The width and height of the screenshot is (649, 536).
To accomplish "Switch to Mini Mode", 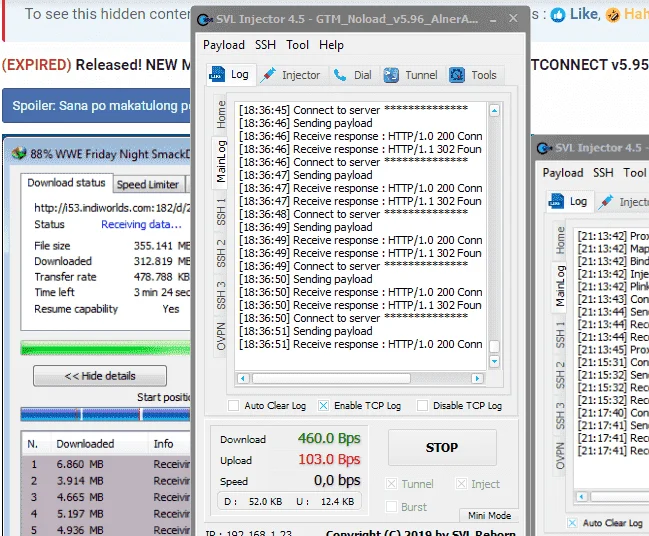I will (x=489, y=515).
